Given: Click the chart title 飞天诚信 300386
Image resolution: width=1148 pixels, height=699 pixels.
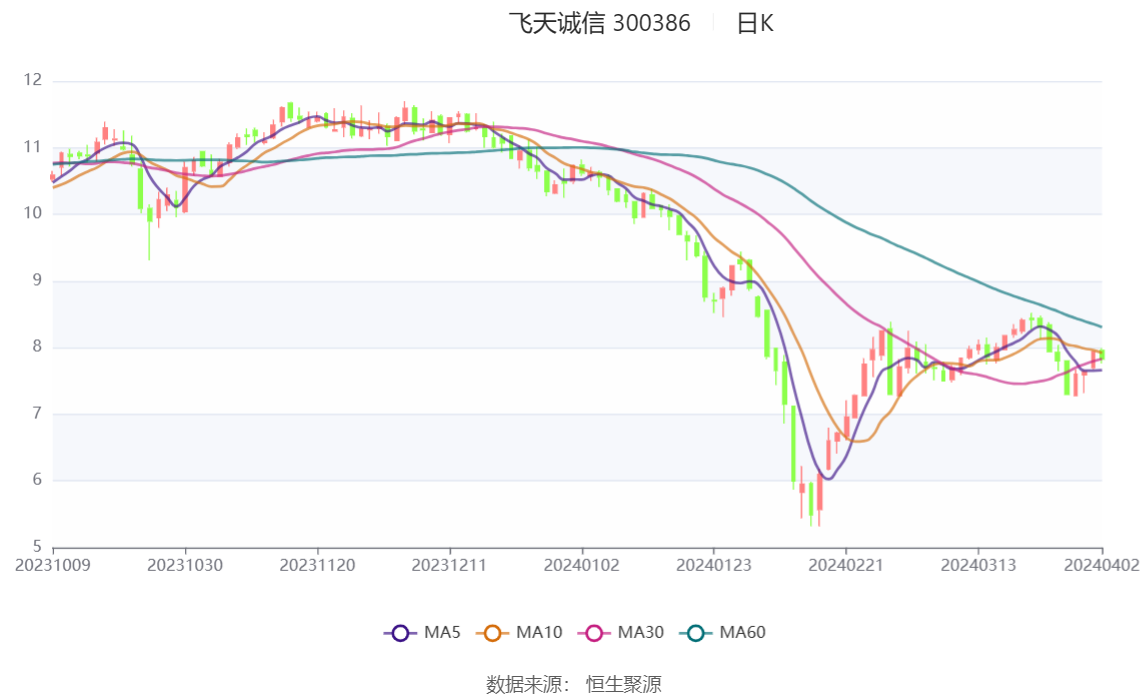Looking at the screenshot, I should pos(600,23).
